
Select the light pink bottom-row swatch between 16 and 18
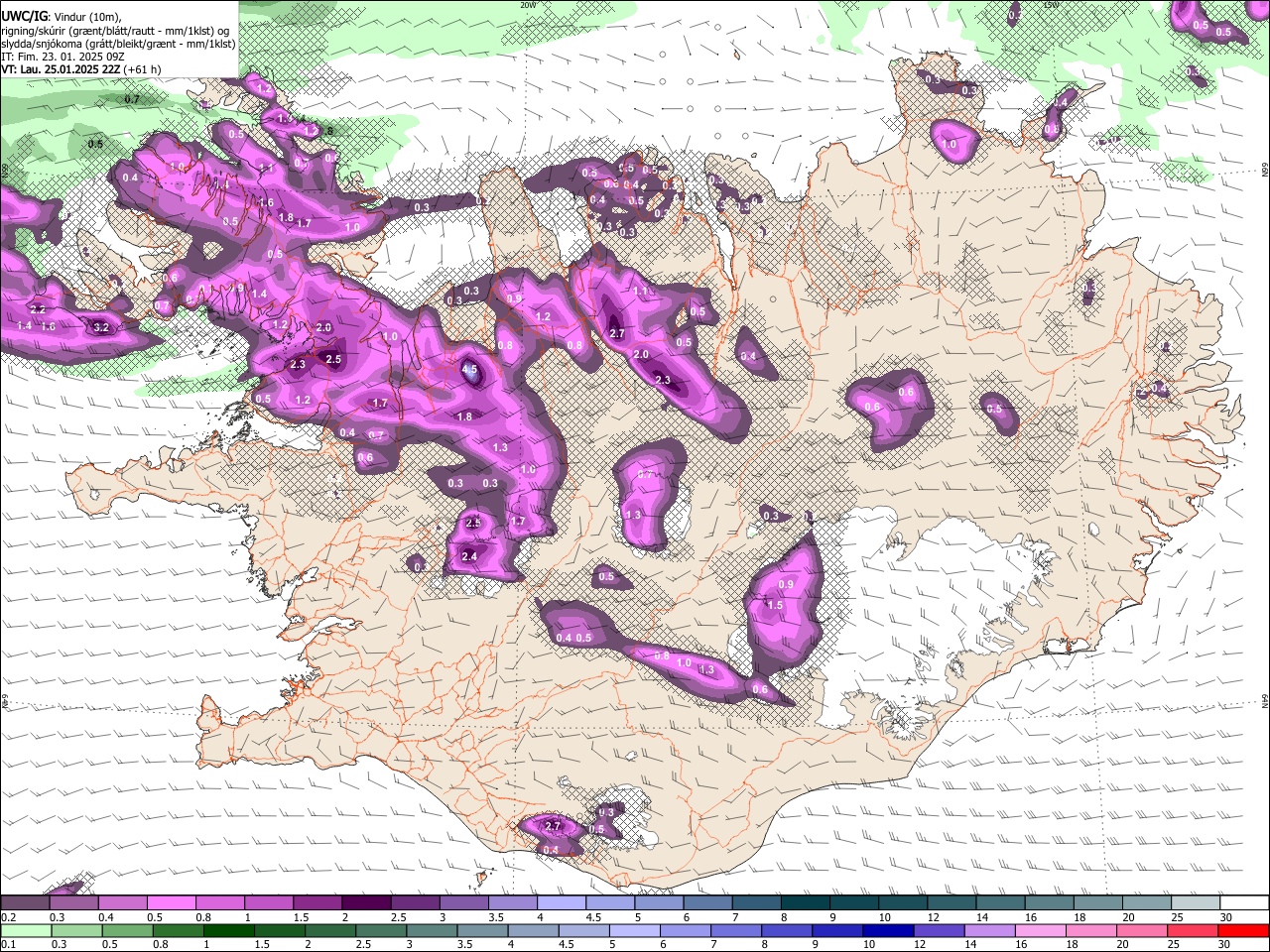coord(1041,930)
